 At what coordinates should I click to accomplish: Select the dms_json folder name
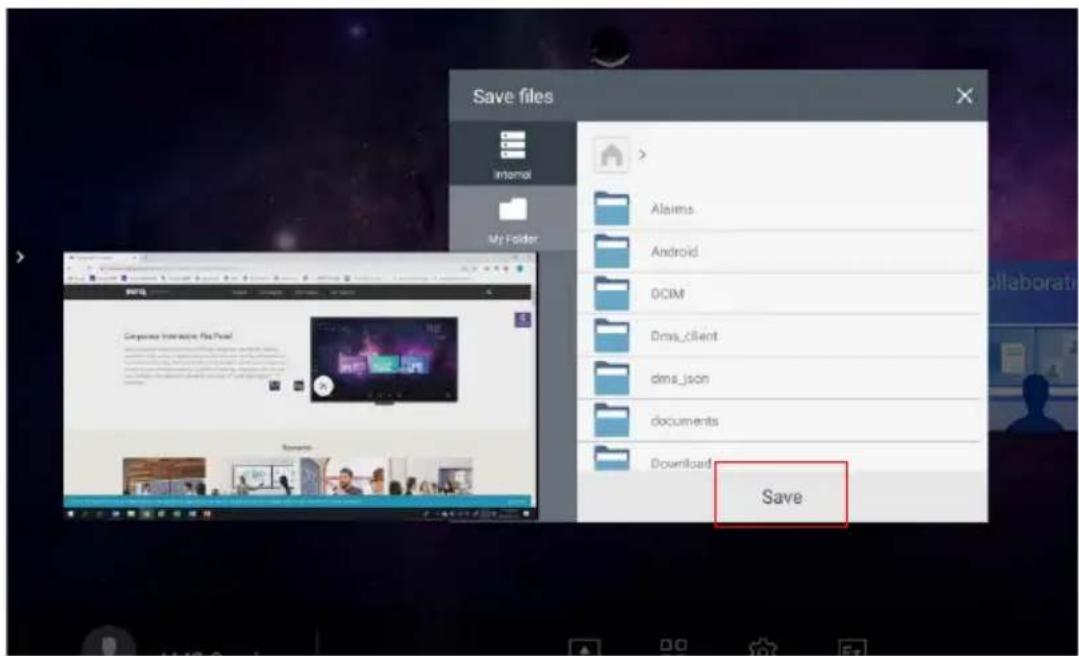680,379
